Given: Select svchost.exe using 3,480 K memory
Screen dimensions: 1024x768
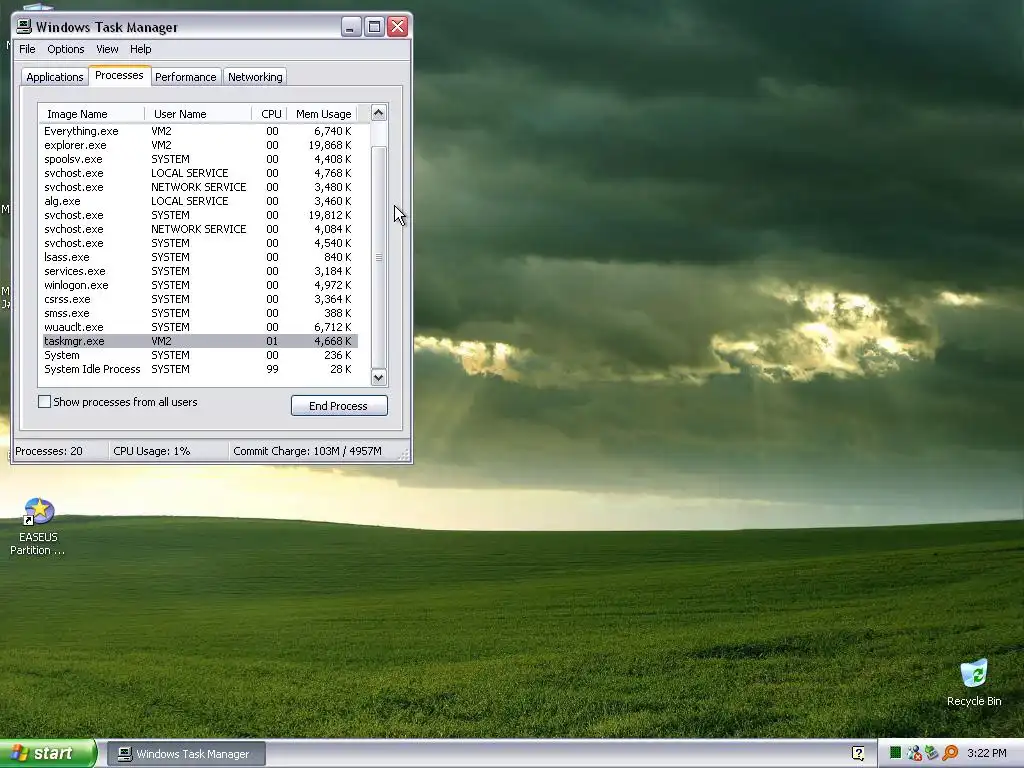Looking at the screenshot, I should (x=200, y=187).
